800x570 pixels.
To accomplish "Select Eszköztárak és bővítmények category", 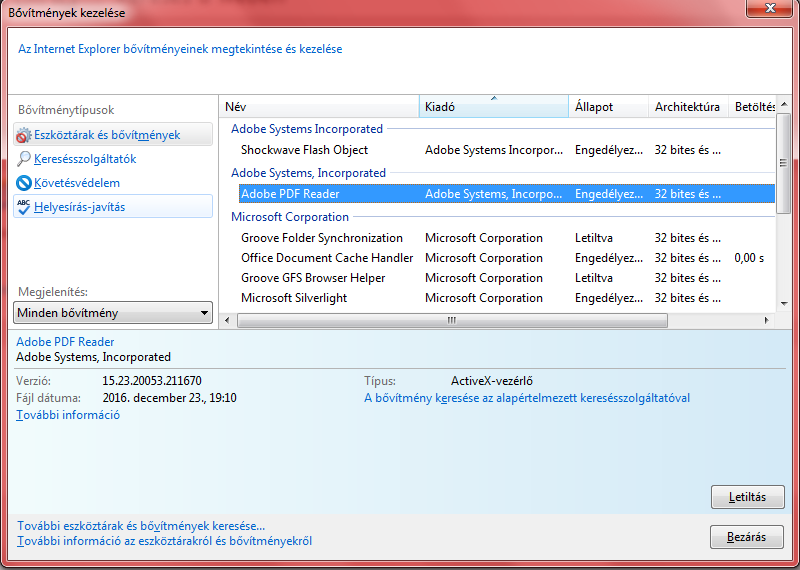I will click(113, 135).
